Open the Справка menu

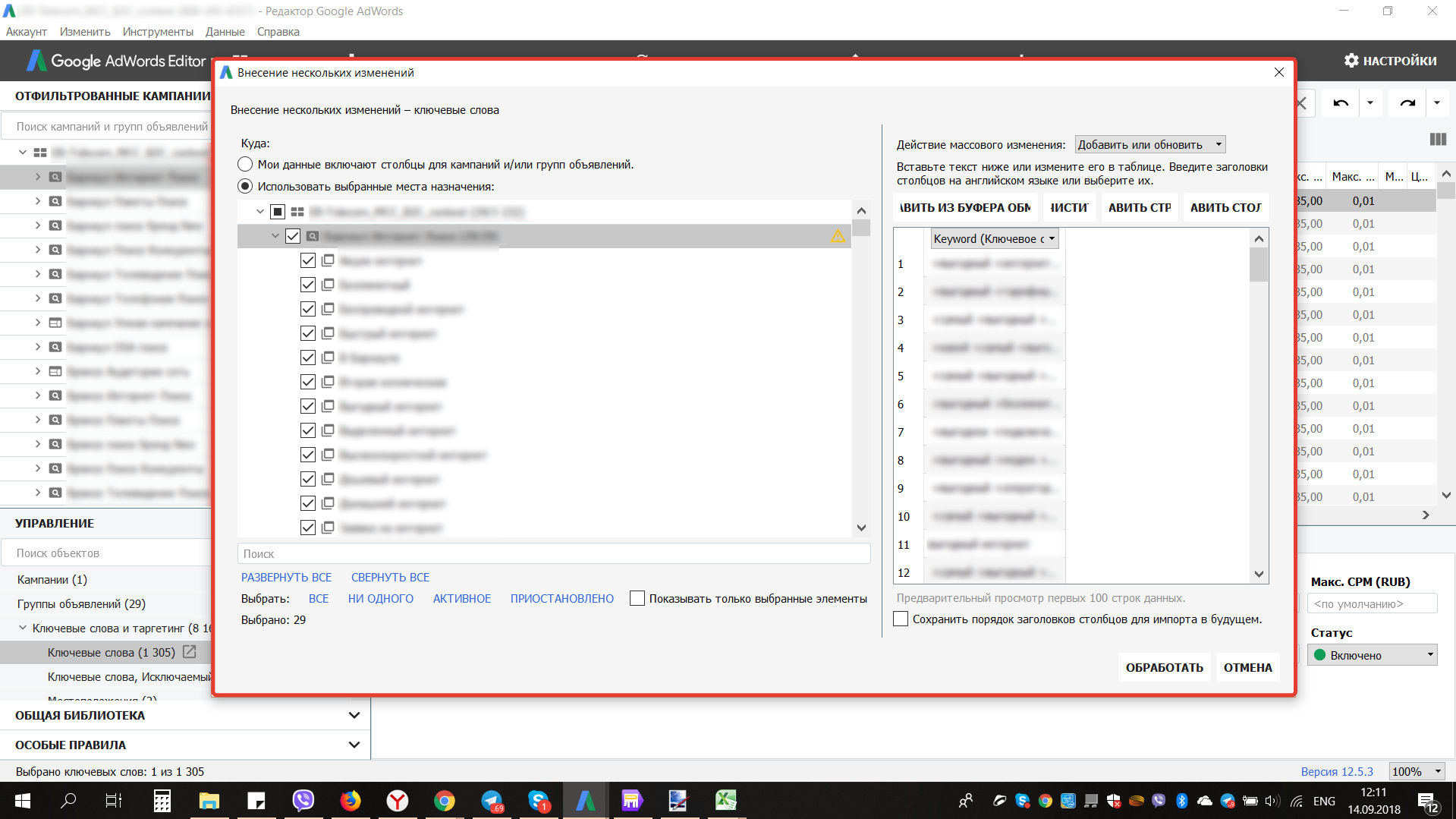tap(278, 32)
